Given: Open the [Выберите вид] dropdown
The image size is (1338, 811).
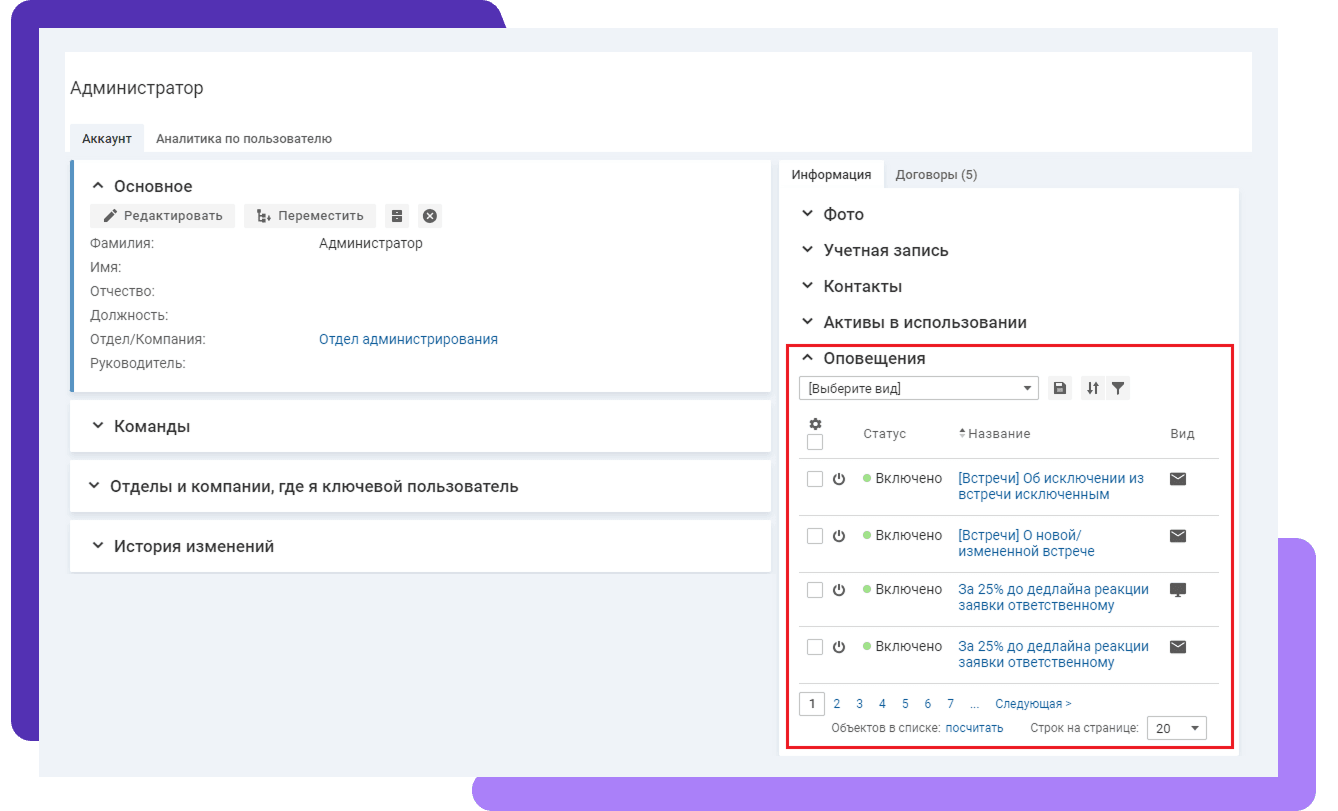Looking at the screenshot, I should tap(918, 388).
